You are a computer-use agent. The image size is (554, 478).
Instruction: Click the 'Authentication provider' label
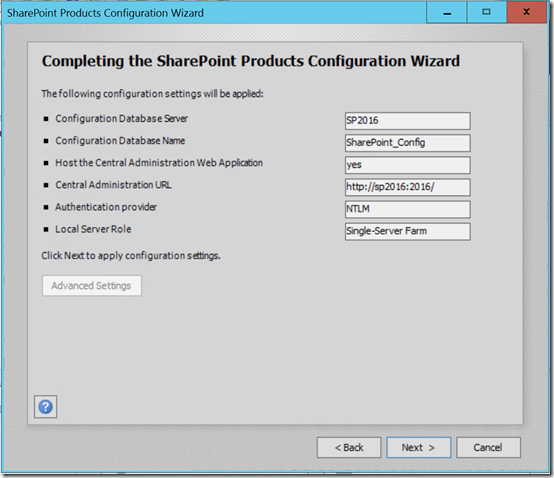[106, 207]
